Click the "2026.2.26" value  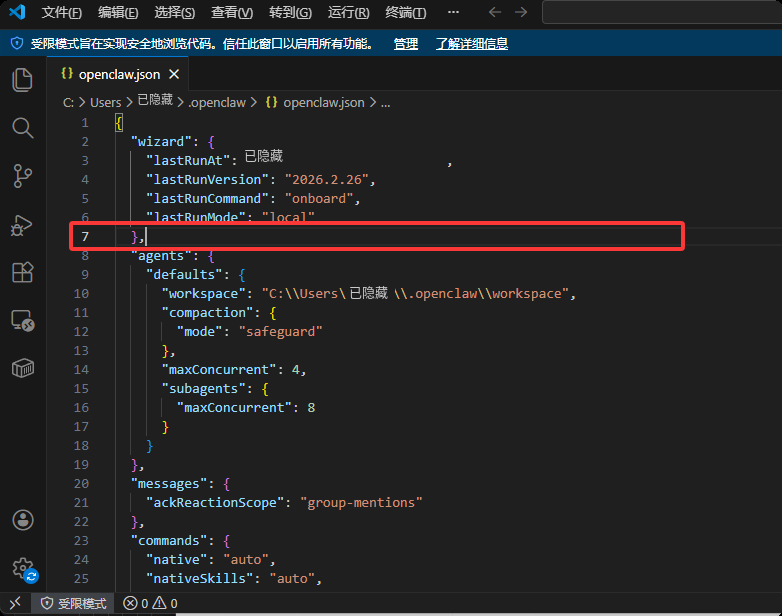[327, 180]
